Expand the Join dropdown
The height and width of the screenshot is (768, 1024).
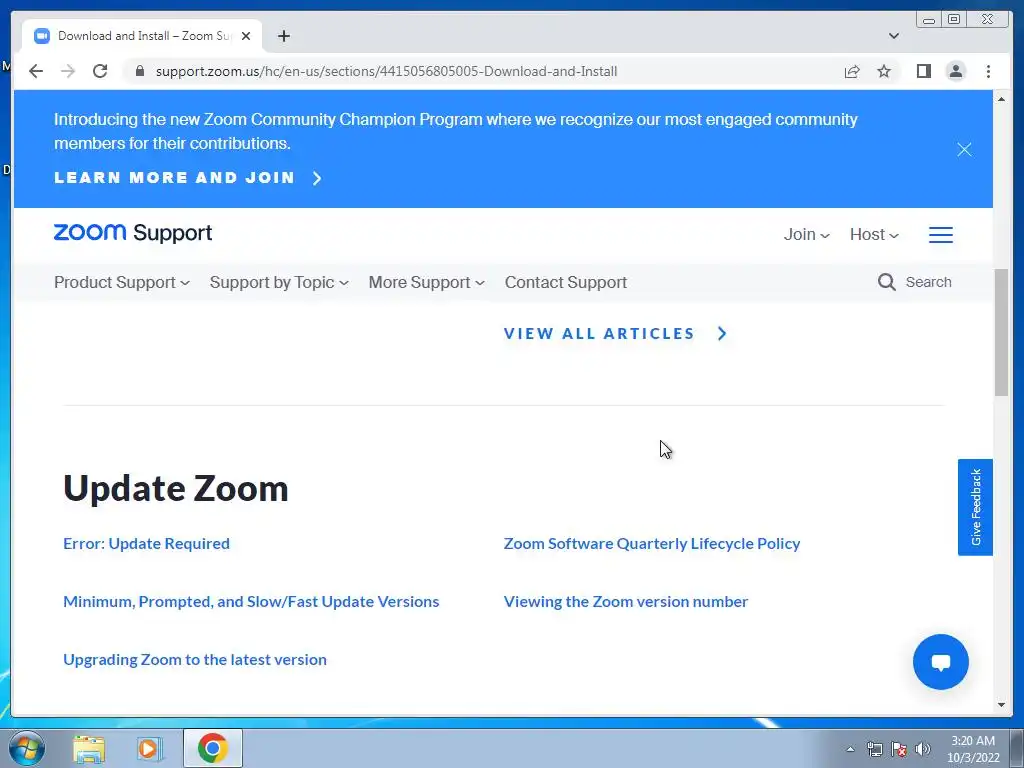(x=807, y=234)
